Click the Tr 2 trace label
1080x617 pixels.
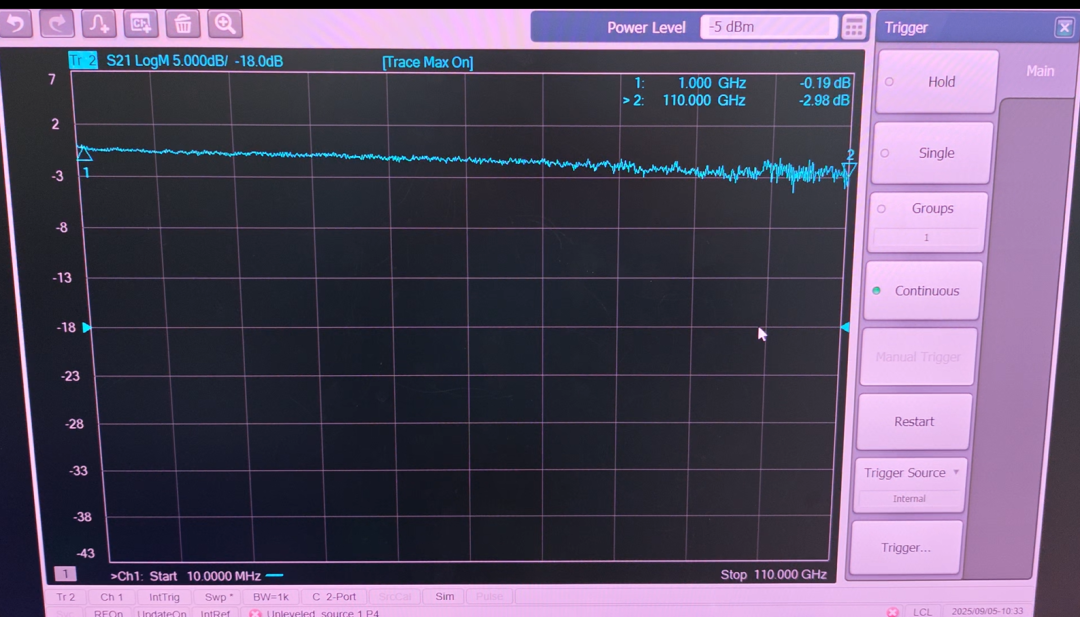coord(83,61)
